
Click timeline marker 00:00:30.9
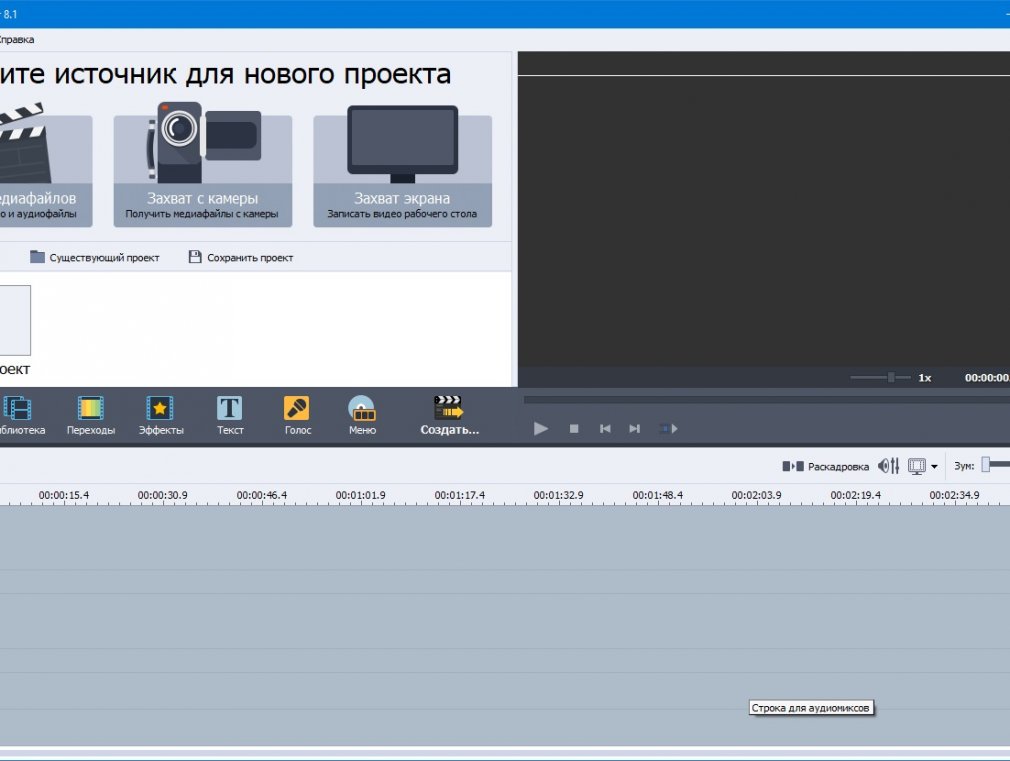[x=162, y=495]
